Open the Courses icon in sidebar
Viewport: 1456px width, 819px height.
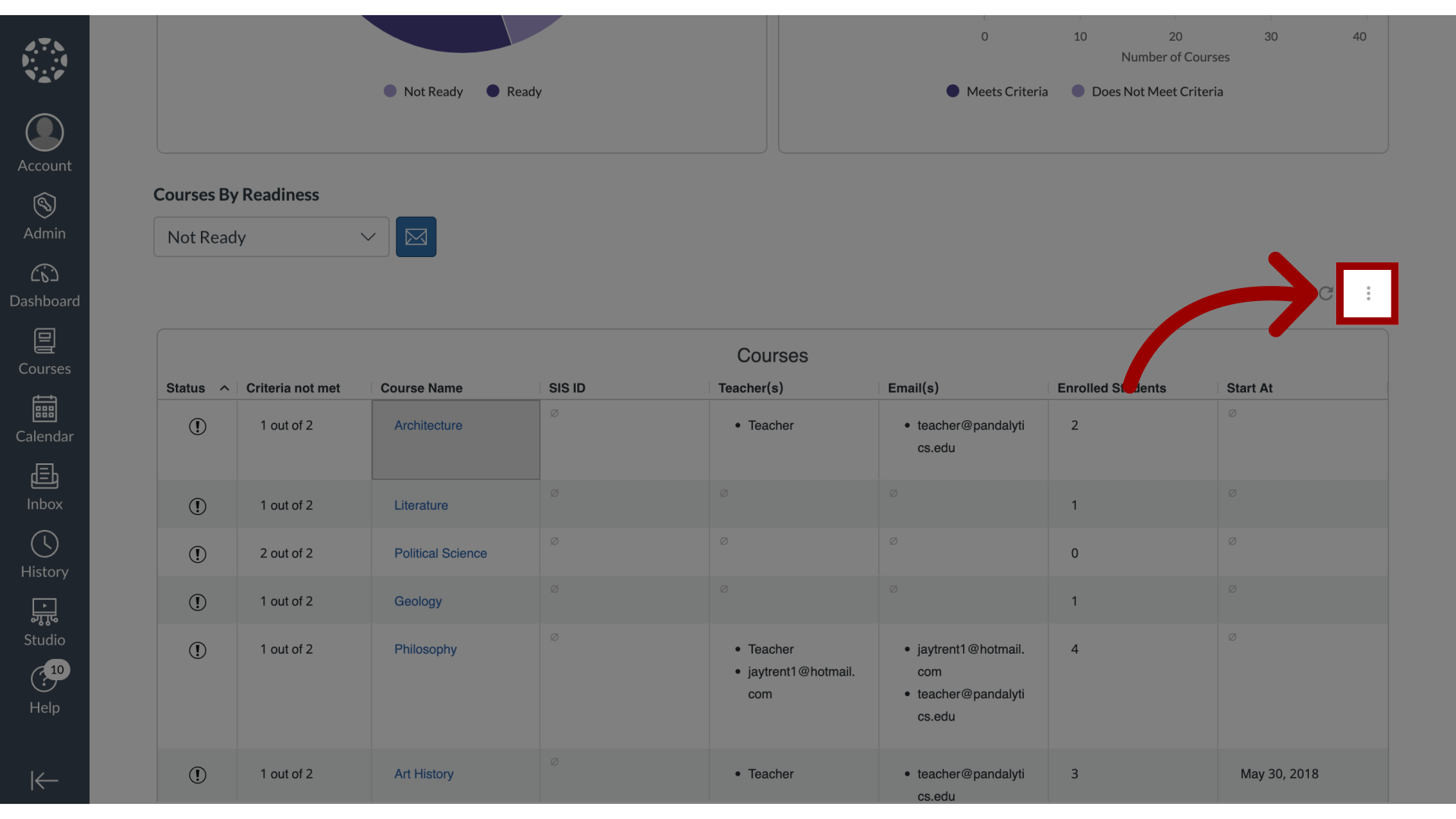point(44,352)
